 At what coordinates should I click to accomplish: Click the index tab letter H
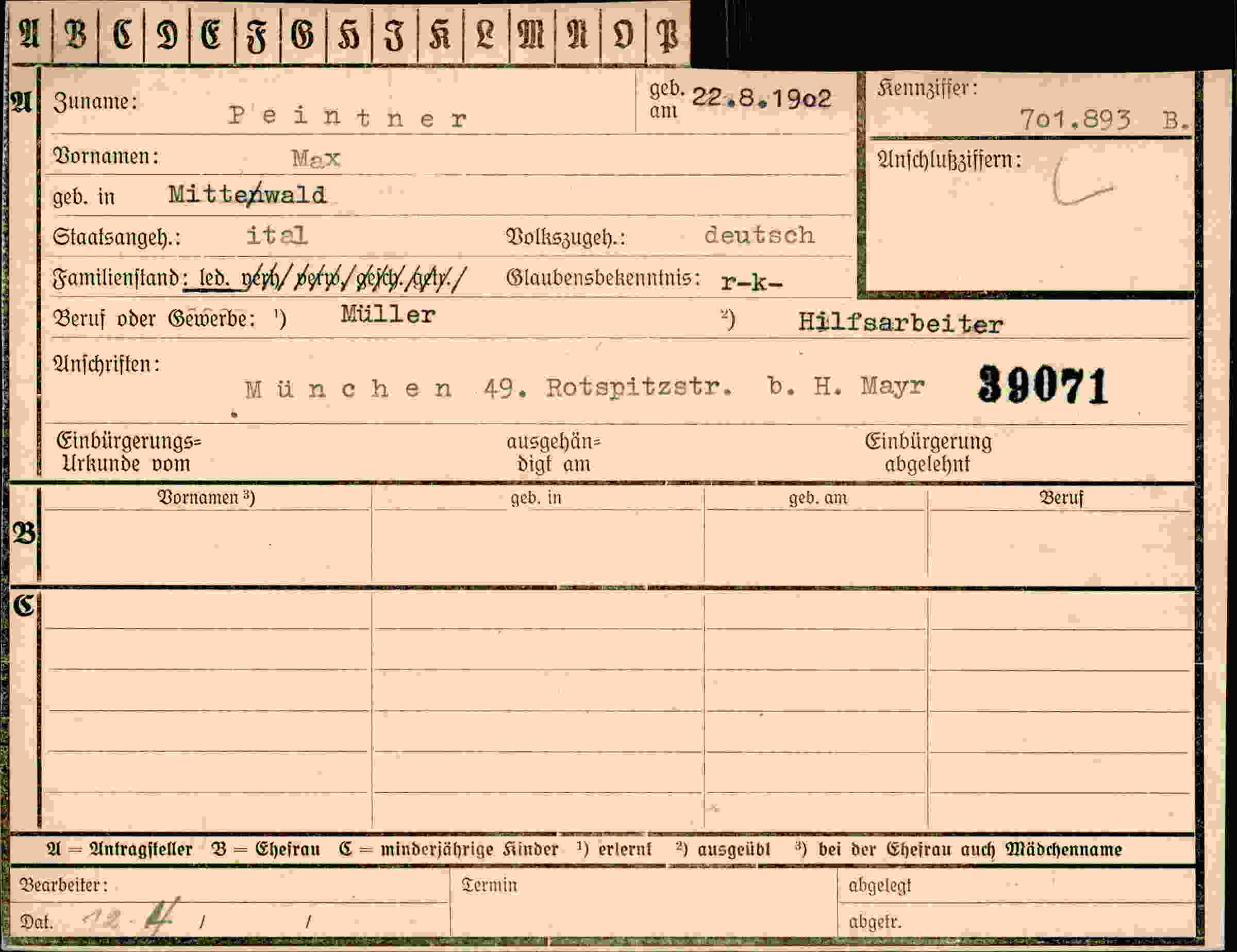point(349,35)
